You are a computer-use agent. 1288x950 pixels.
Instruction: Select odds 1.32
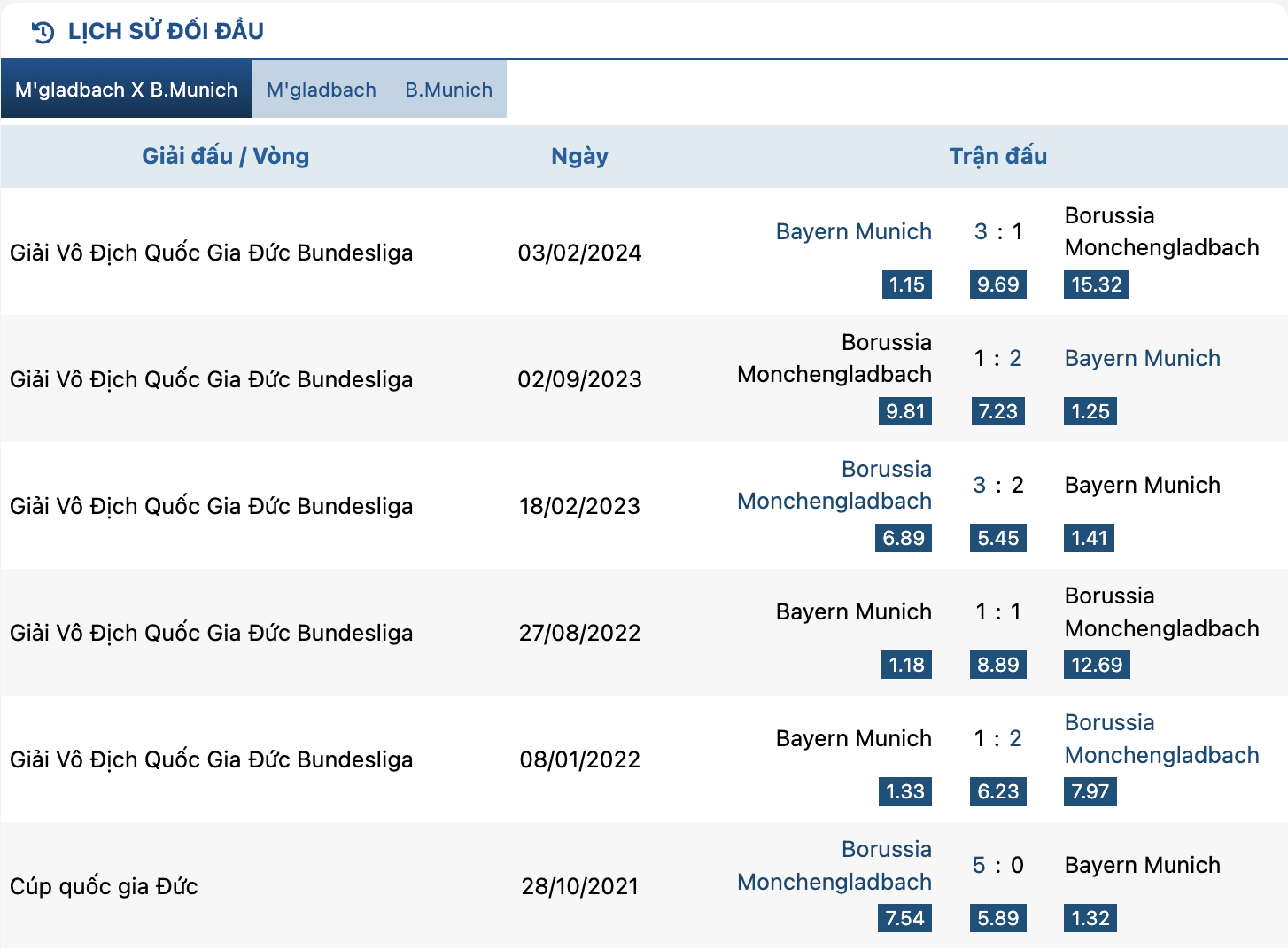1090,918
